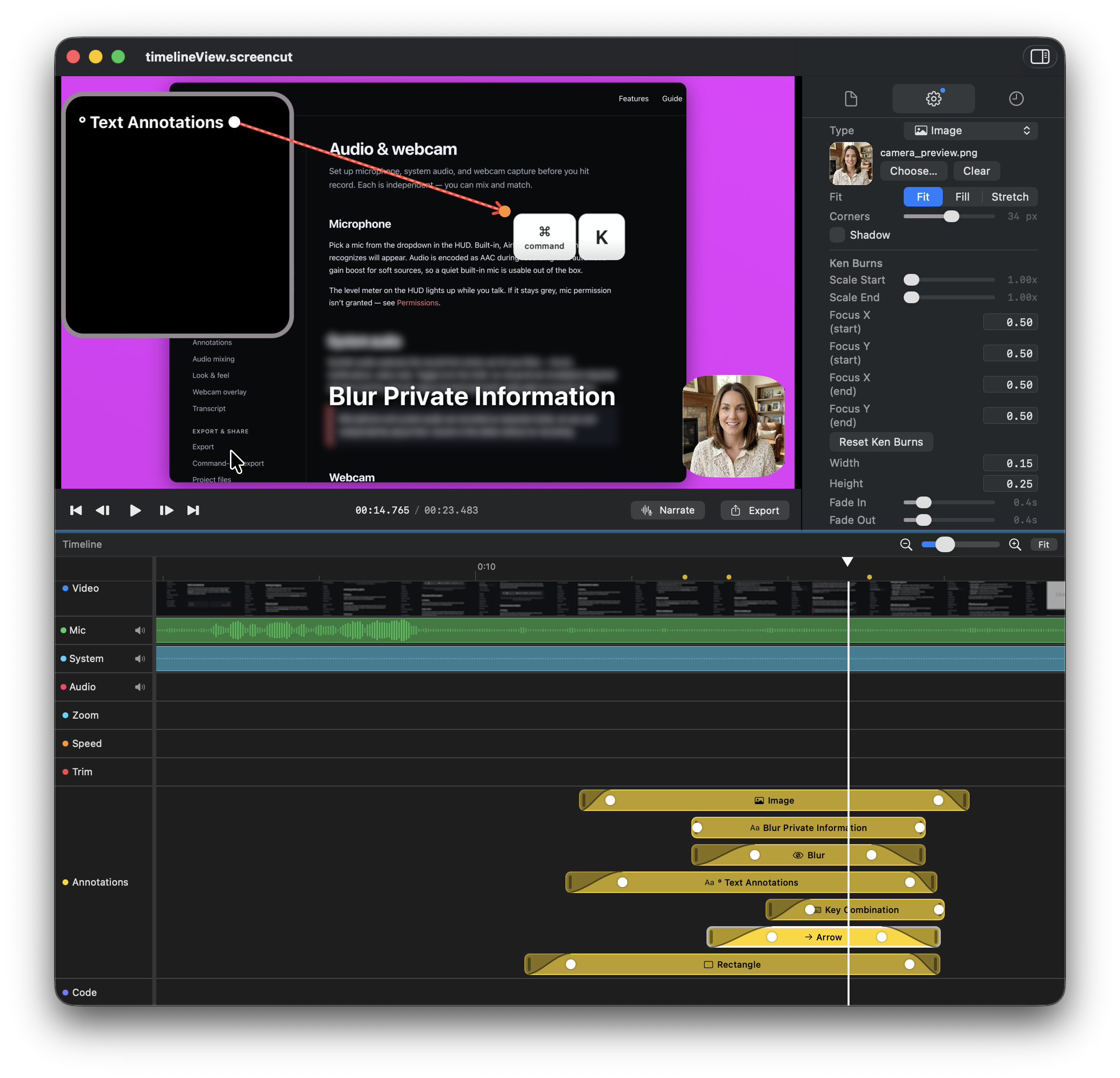
Task: Click the timeline Fit button
Action: [x=1043, y=544]
